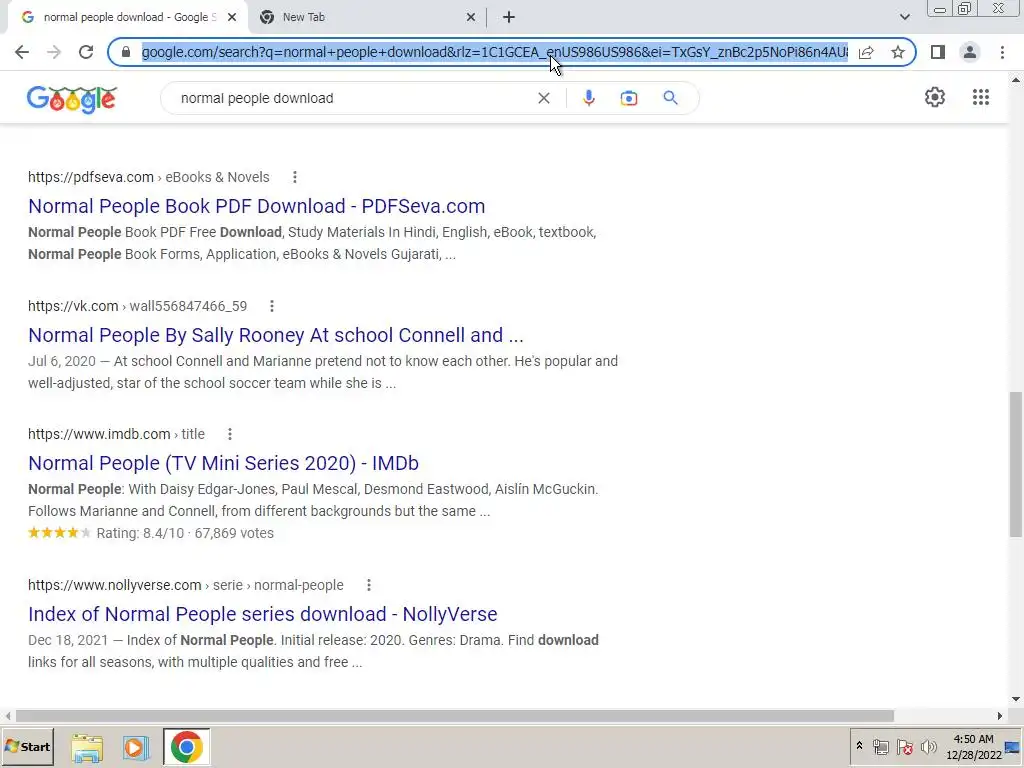Click vertical scrollbar up arrow
1024x768 pixels.
coord(1016,80)
